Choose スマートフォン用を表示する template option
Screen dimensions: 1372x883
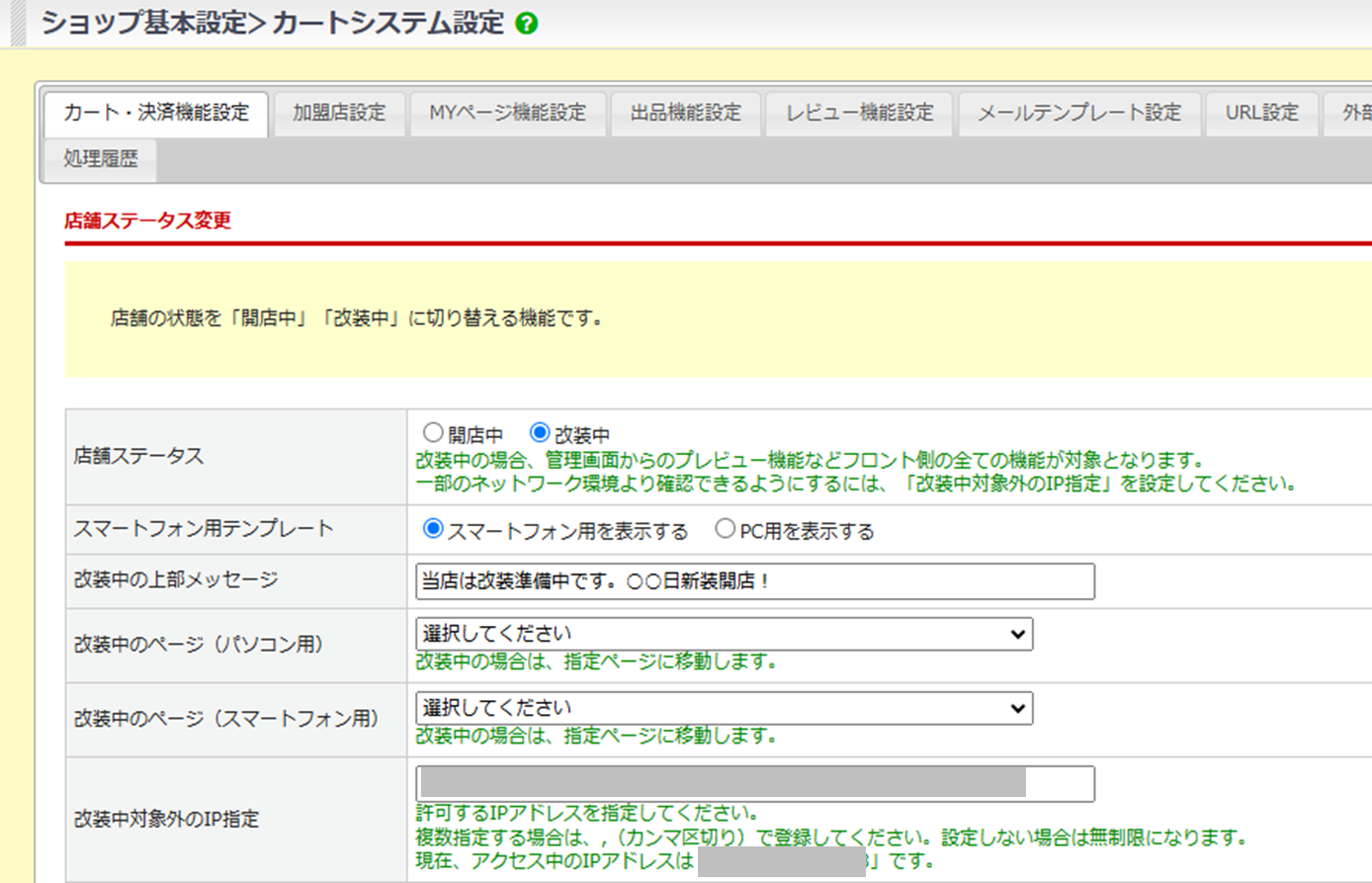pos(433,529)
